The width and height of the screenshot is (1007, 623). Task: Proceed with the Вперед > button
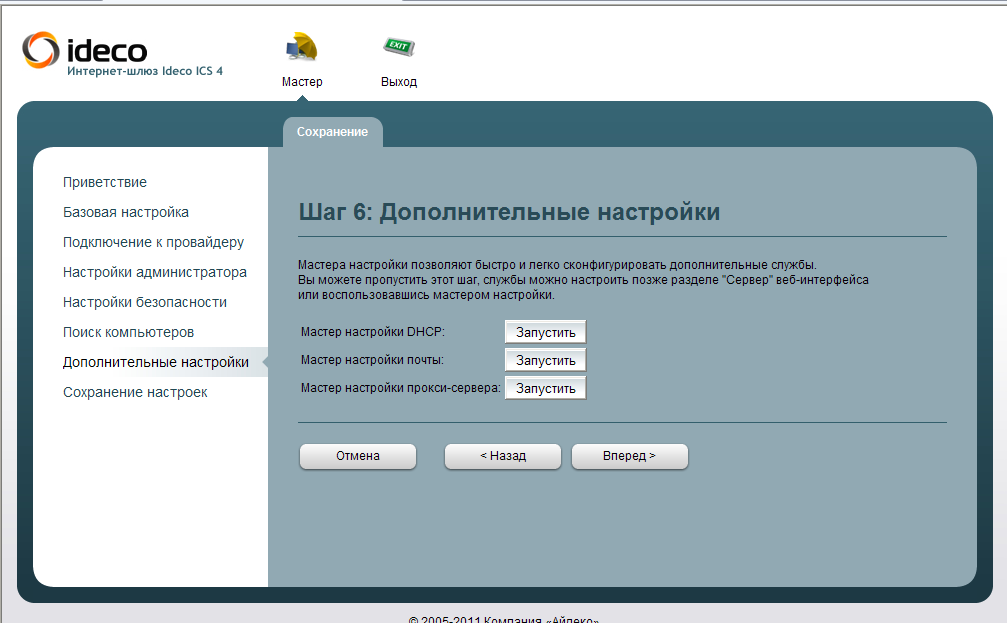tap(629, 456)
